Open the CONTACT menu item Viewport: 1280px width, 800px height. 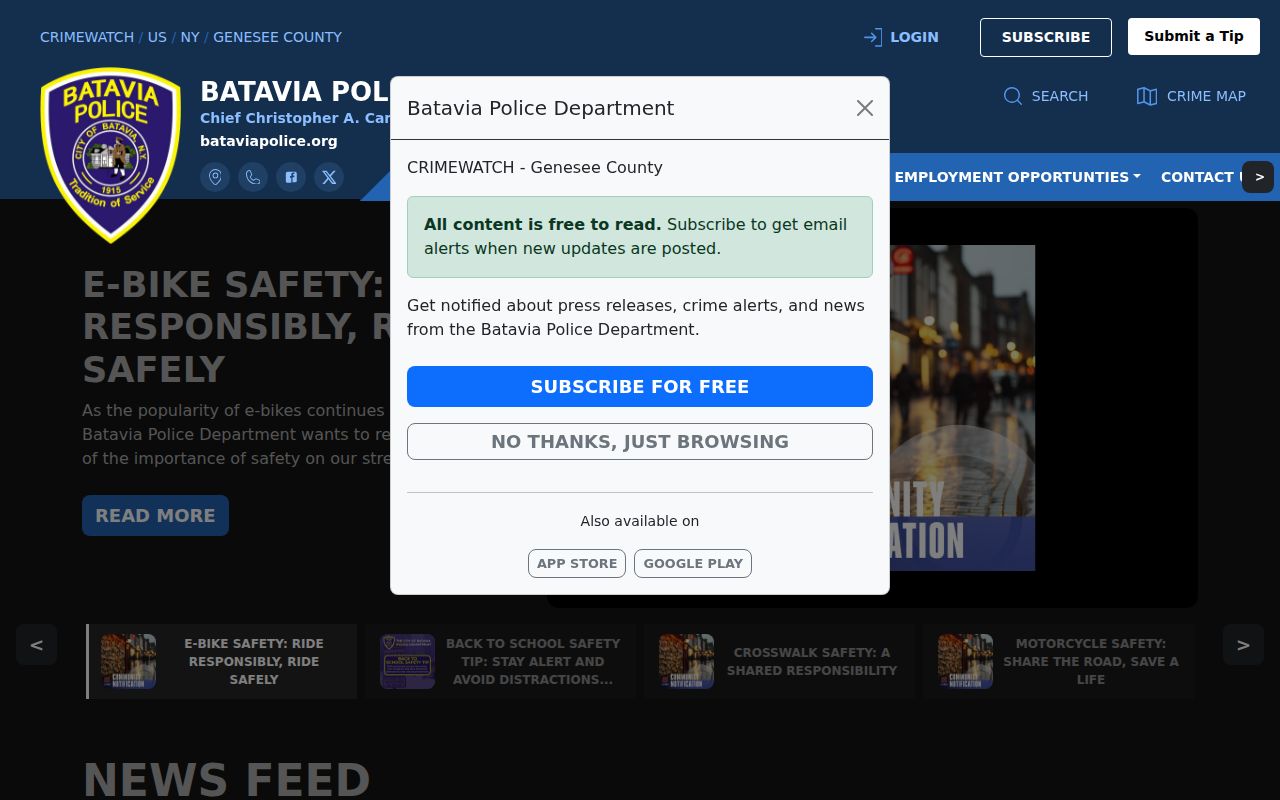(1200, 177)
